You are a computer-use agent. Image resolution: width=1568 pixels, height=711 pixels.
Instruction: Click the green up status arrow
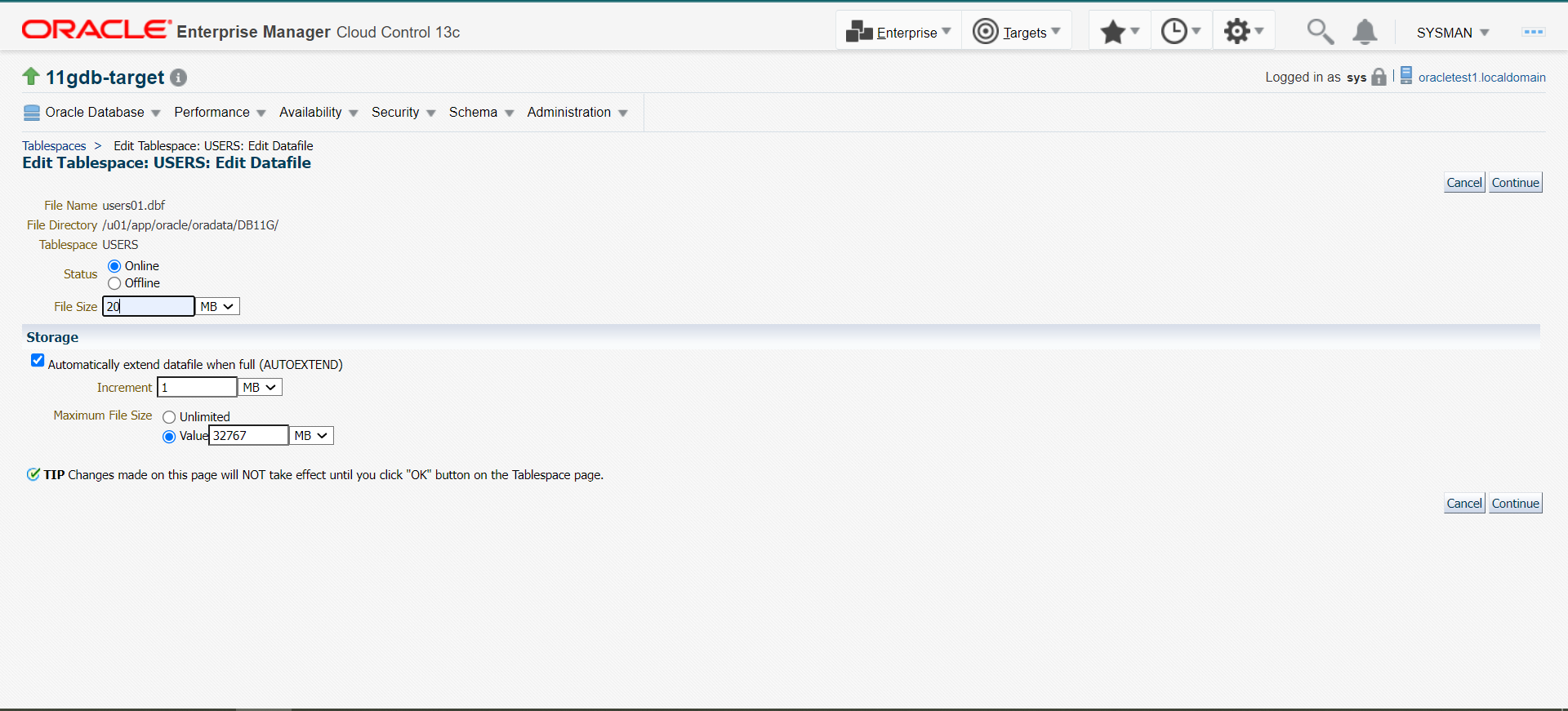click(31, 76)
